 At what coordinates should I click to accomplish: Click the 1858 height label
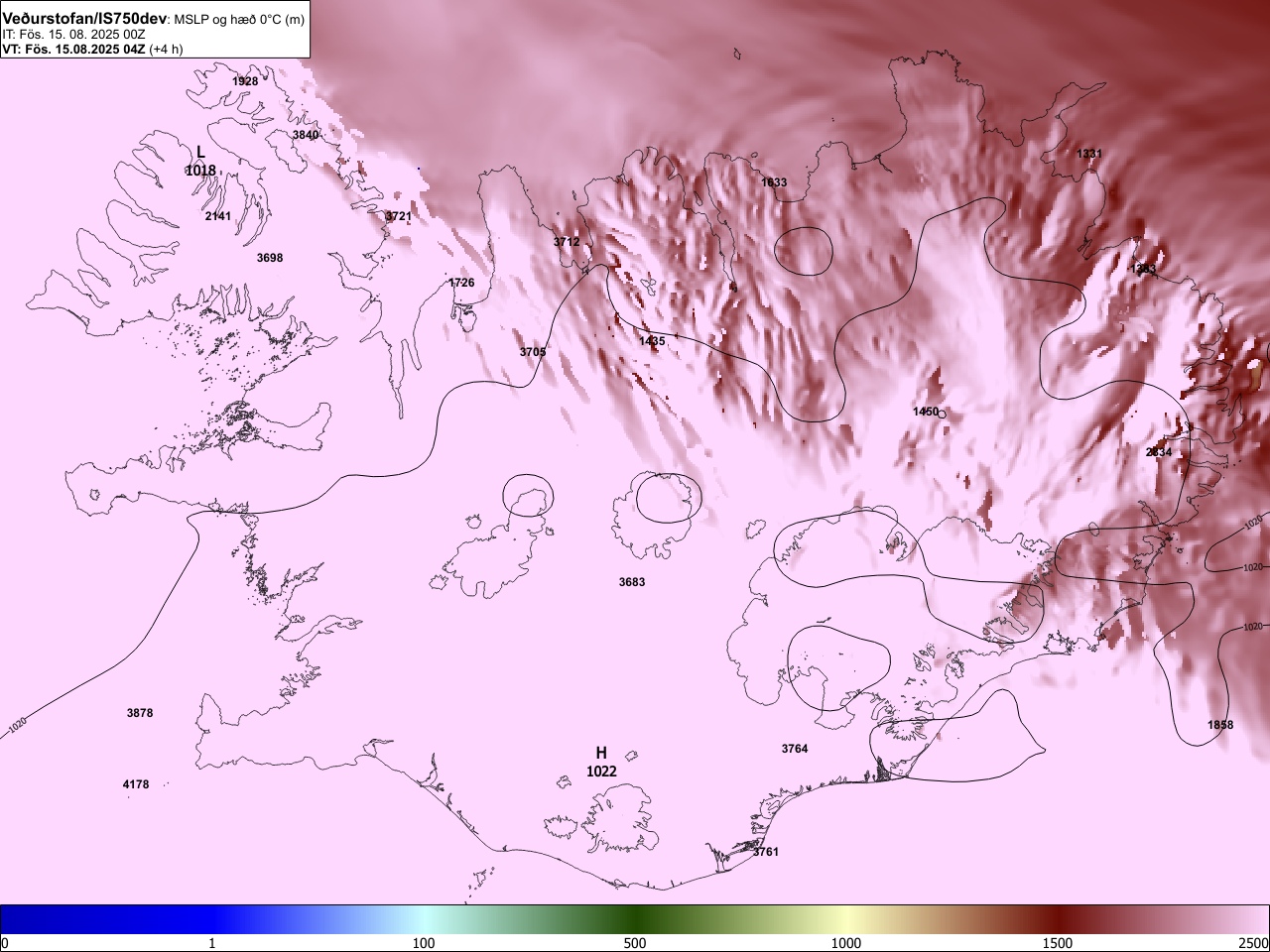coord(1220,725)
